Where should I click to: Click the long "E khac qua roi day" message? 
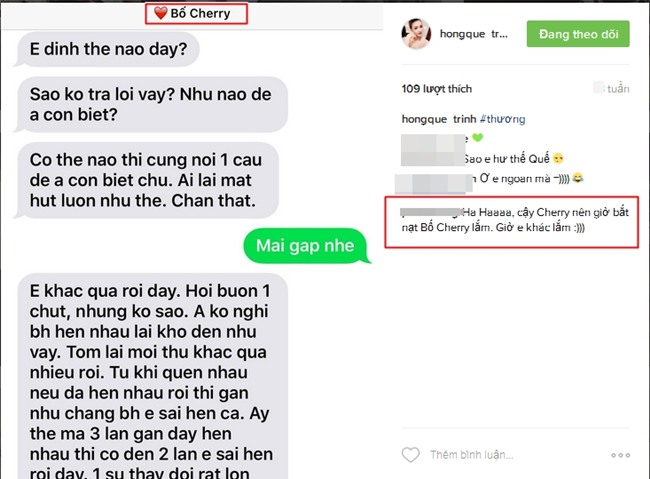(152, 376)
